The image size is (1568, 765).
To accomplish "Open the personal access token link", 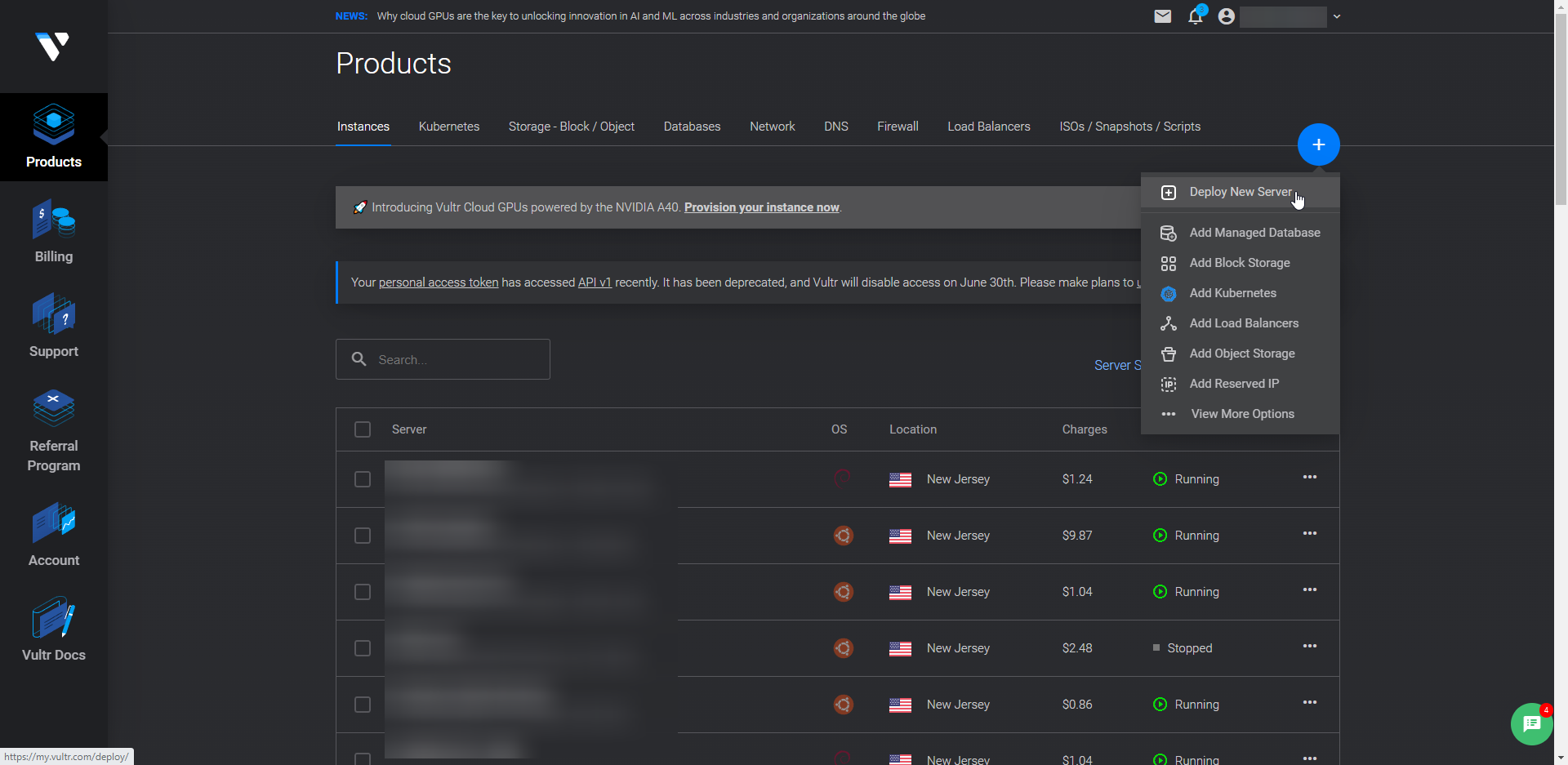I will (x=438, y=282).
